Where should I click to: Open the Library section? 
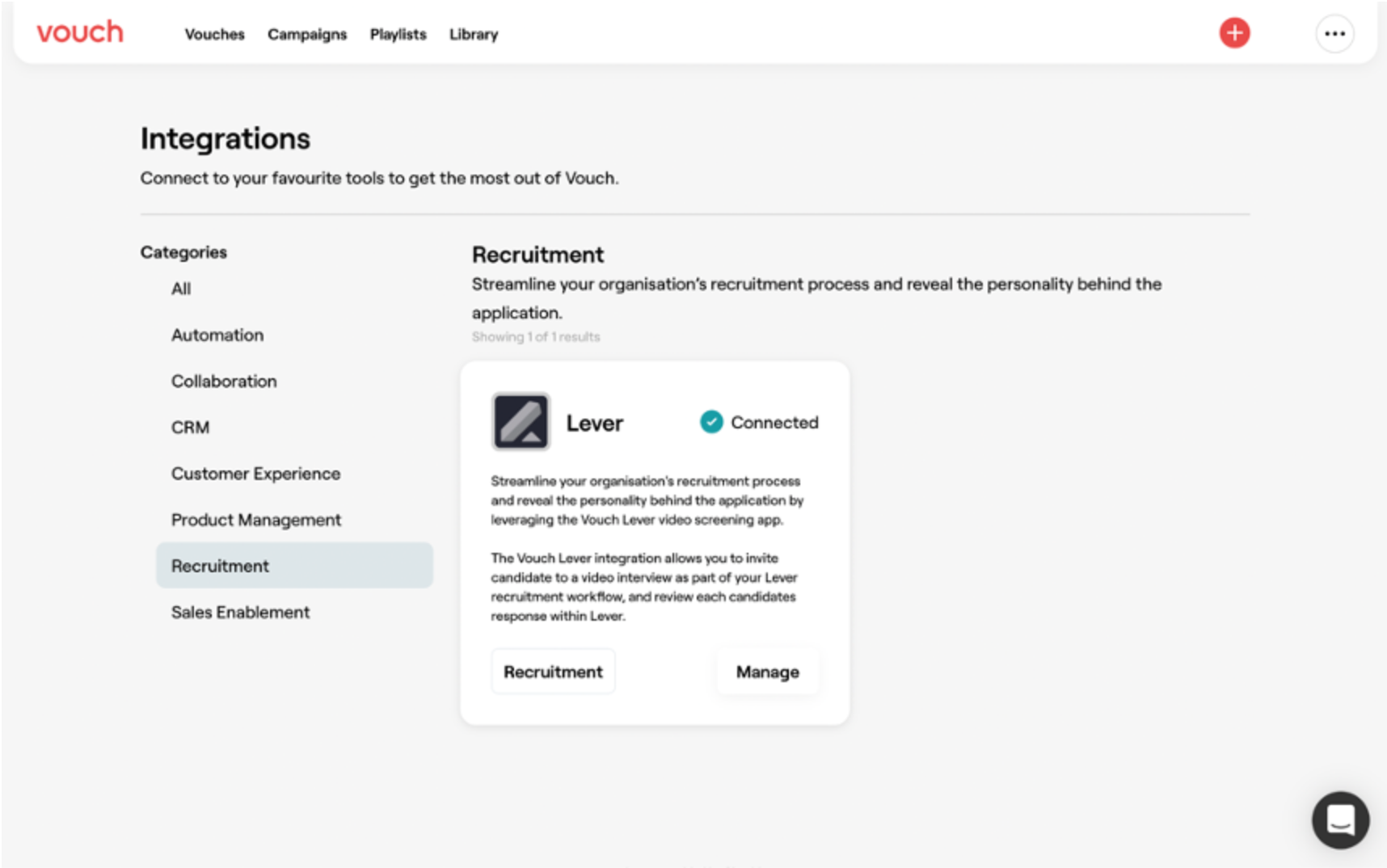click(473, 34)
